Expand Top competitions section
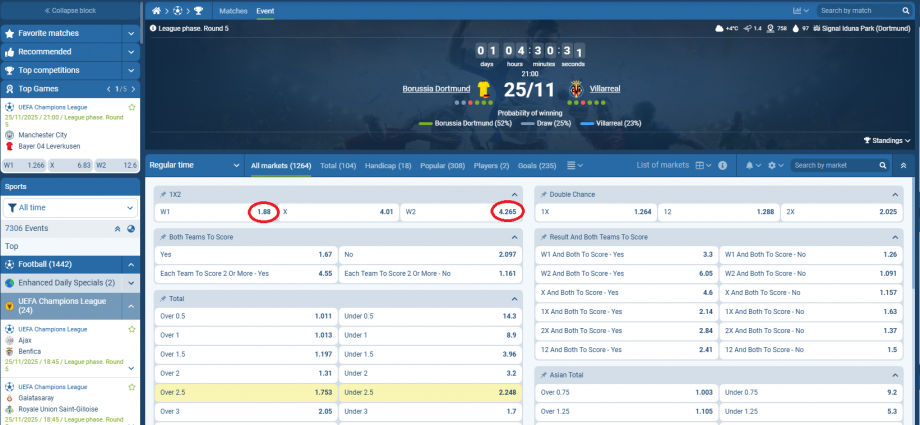The height and width of the screenshot is (425, 920). (x=131, y=70)
